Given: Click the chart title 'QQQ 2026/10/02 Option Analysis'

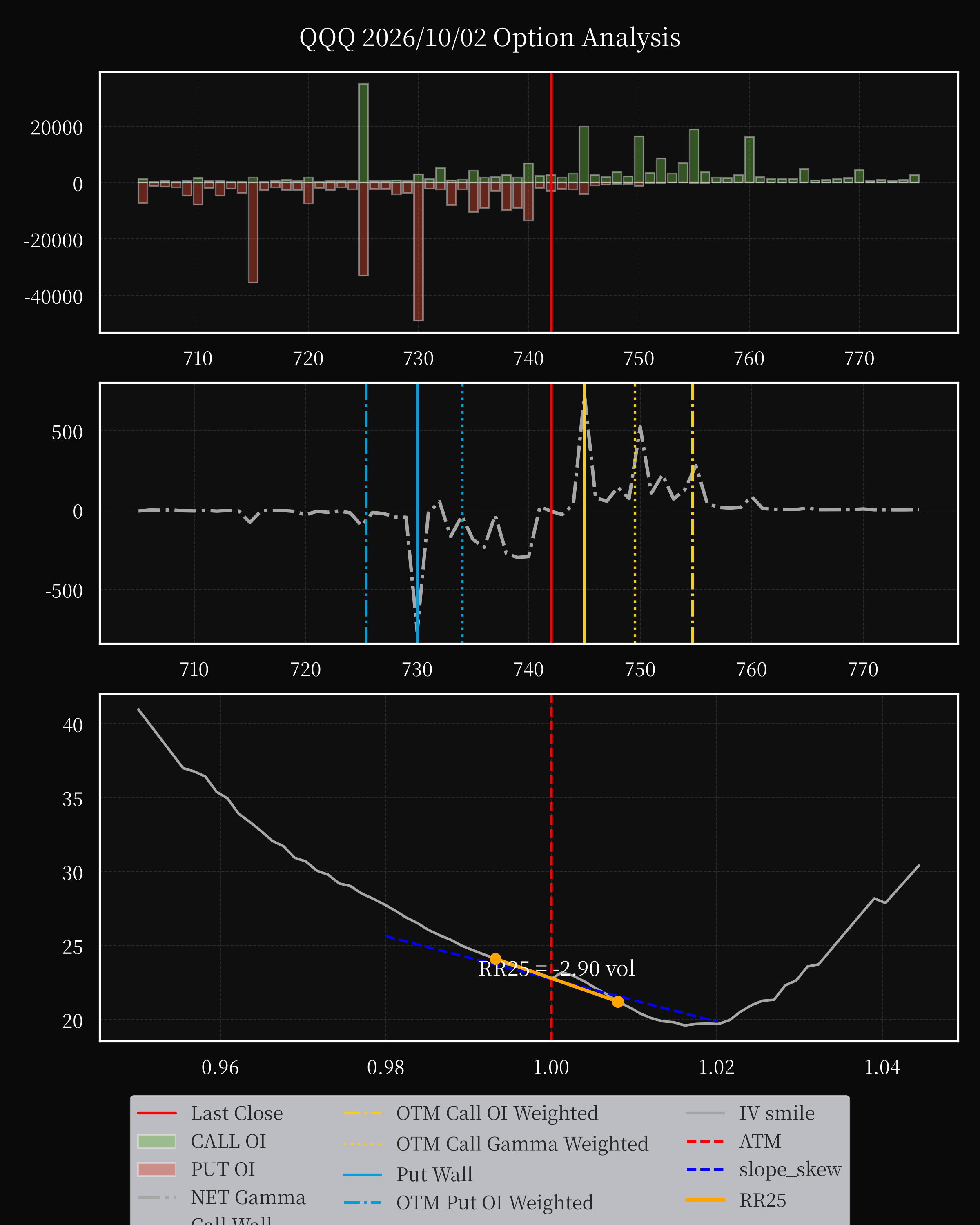Looking at the screenshot, I should [x=490, y=38].
